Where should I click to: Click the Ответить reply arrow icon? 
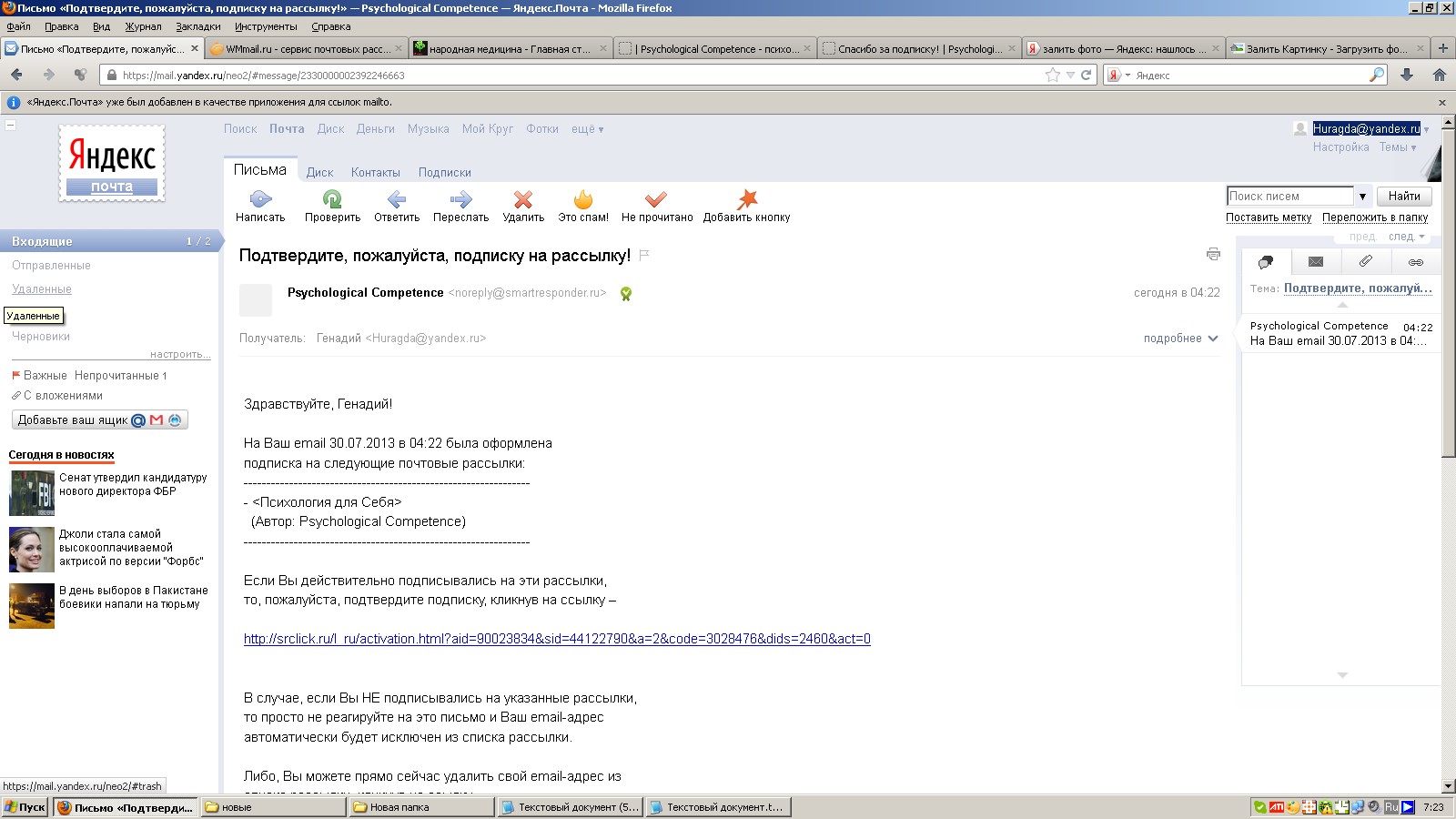tap(397, 199)
